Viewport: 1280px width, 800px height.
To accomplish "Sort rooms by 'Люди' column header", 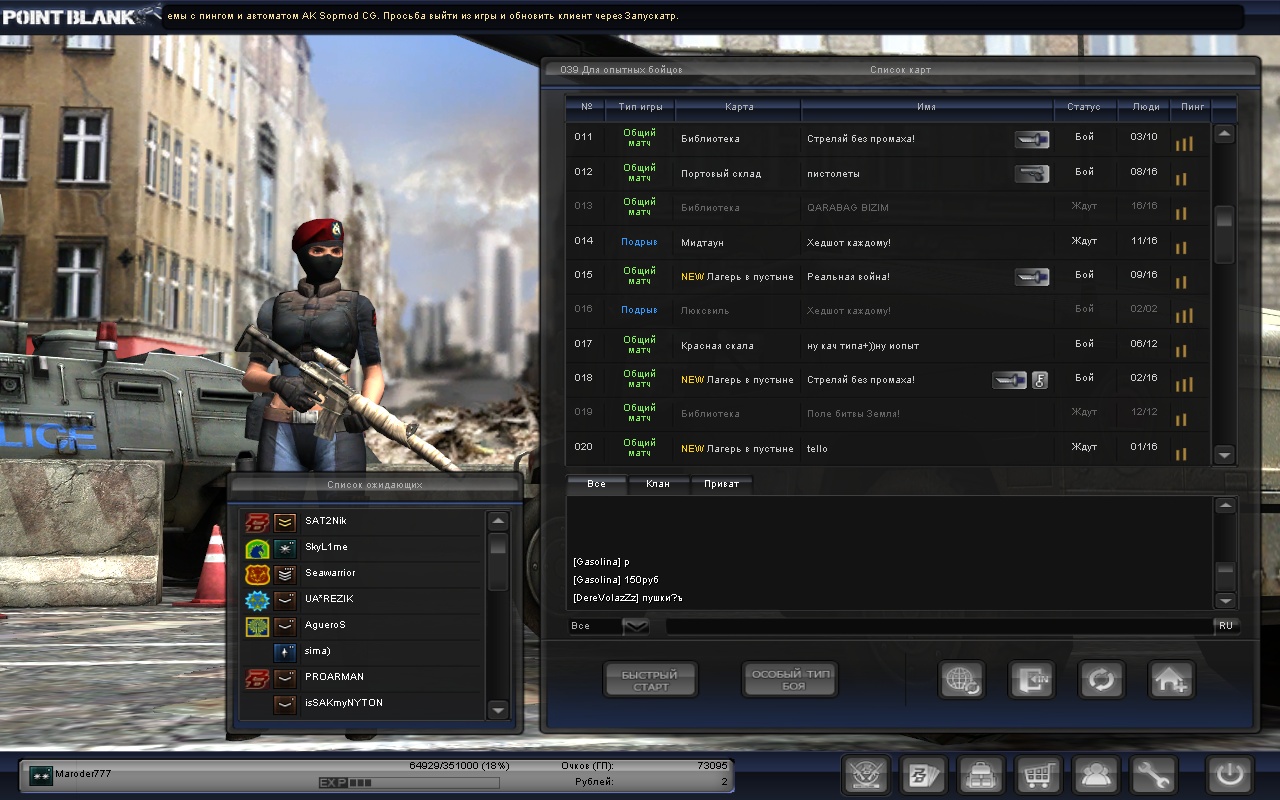I will click(x=1146, y=107).
